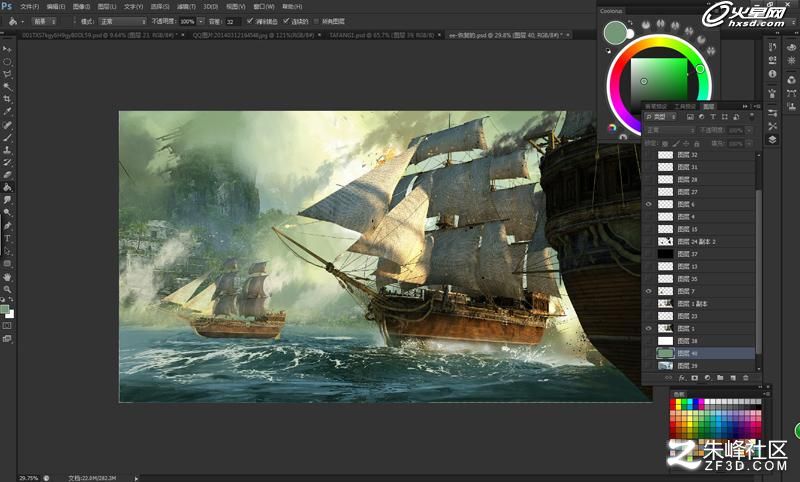Select the Zoom tool

point(7,289)
